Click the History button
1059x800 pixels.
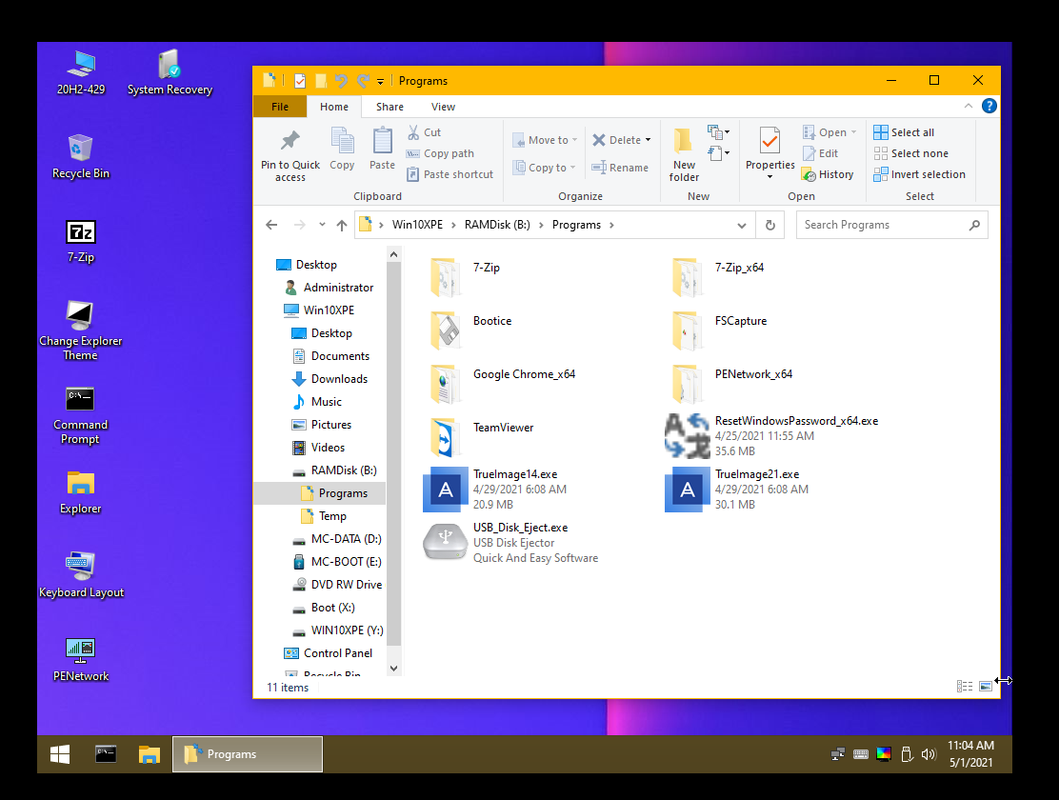[x=827, y=174]
